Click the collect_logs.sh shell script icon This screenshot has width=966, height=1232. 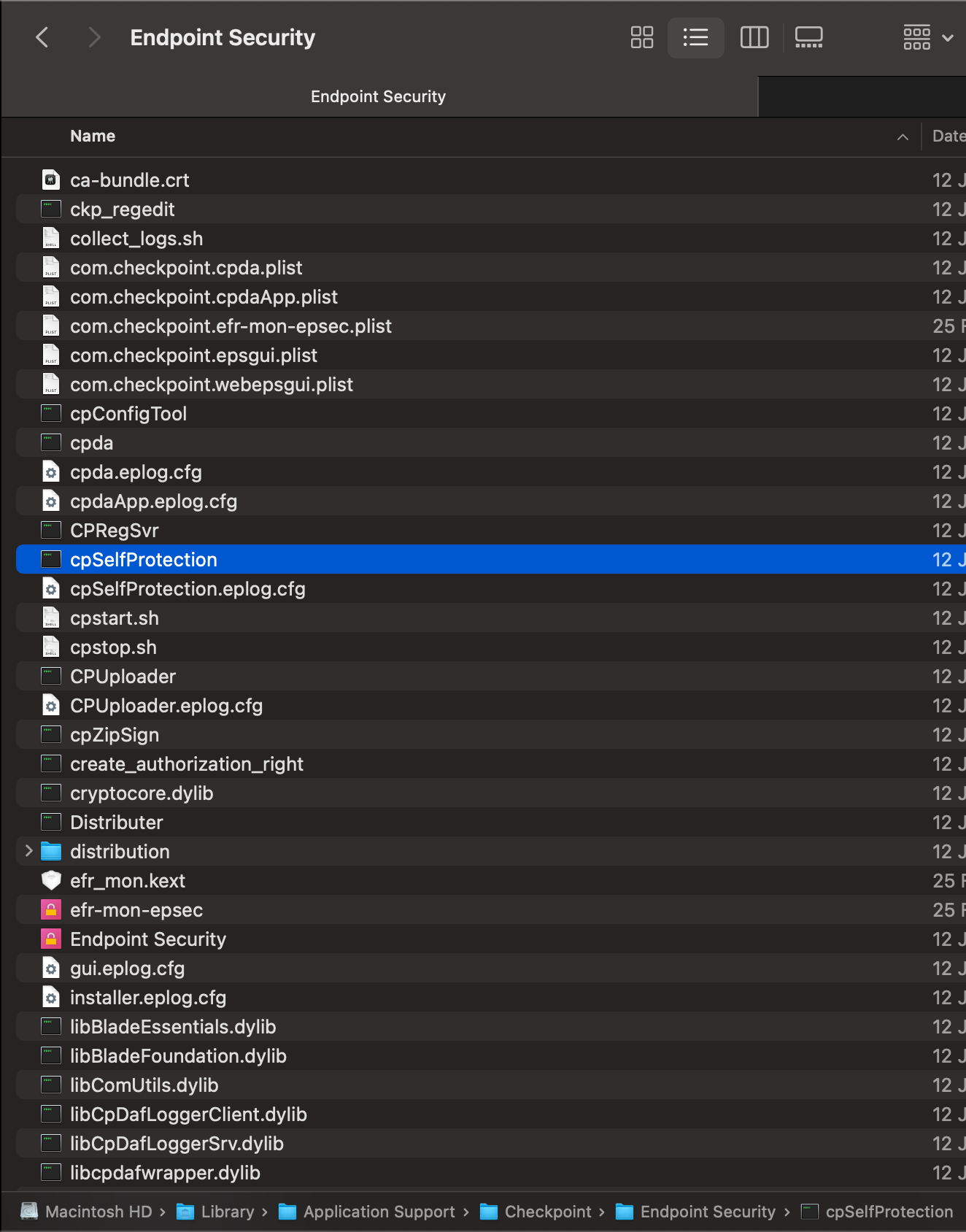pyautogui.click(x=51, y=238)
